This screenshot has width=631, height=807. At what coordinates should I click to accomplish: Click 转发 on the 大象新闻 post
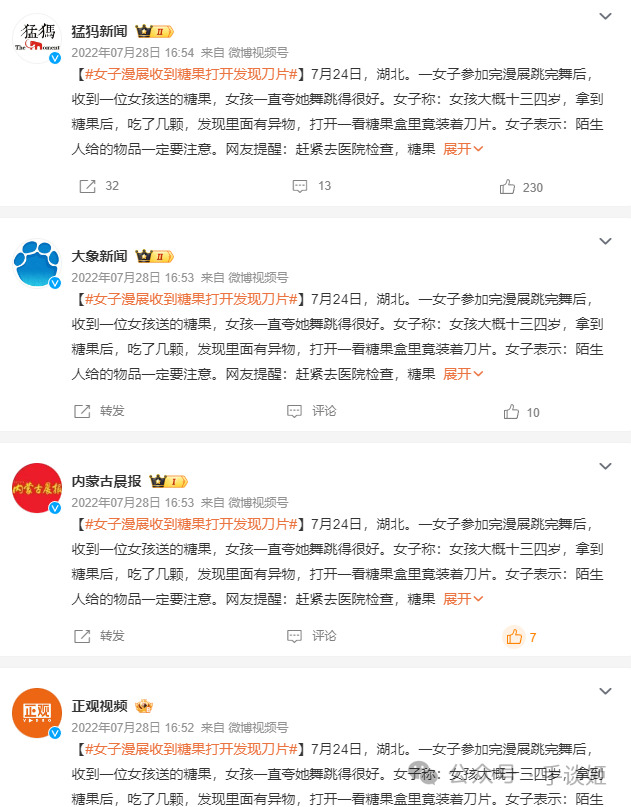click(x=99, y=411)
